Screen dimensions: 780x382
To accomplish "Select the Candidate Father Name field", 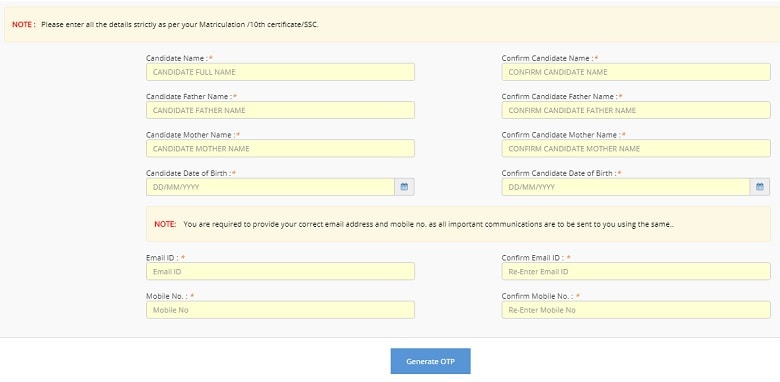I will point(280,110).
